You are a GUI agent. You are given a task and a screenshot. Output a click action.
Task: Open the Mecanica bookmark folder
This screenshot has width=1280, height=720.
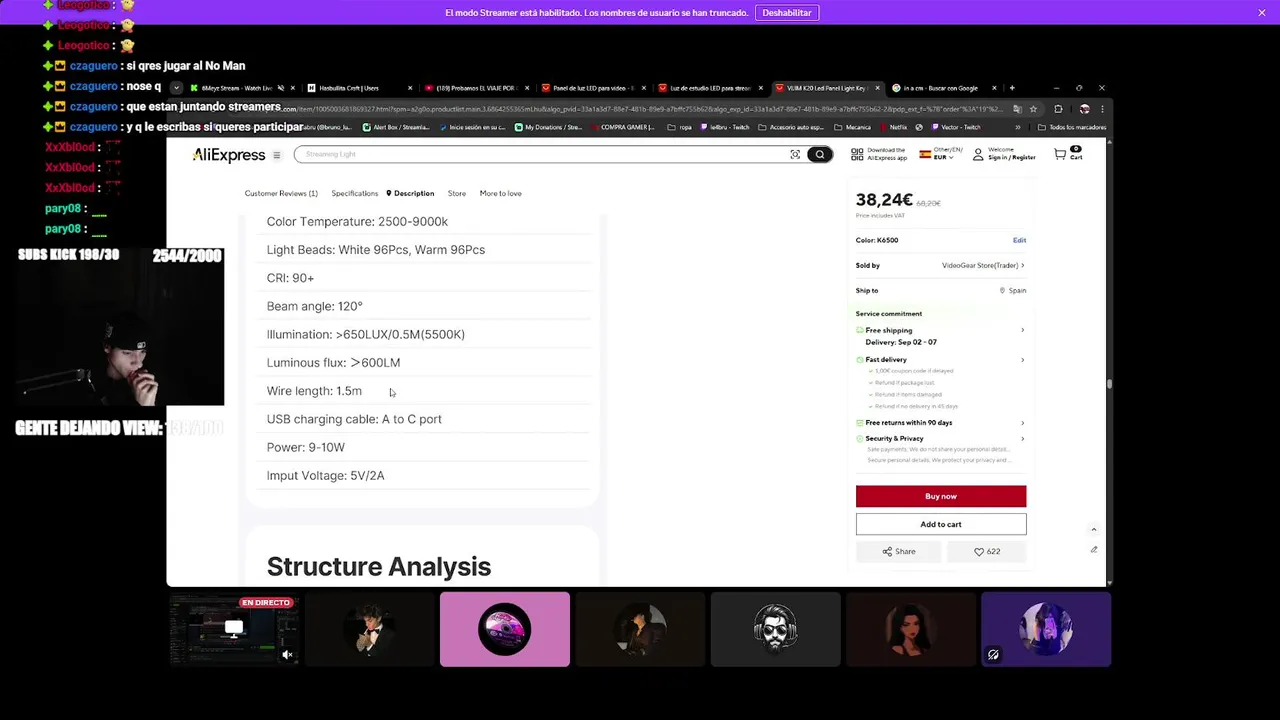(852, 128)
